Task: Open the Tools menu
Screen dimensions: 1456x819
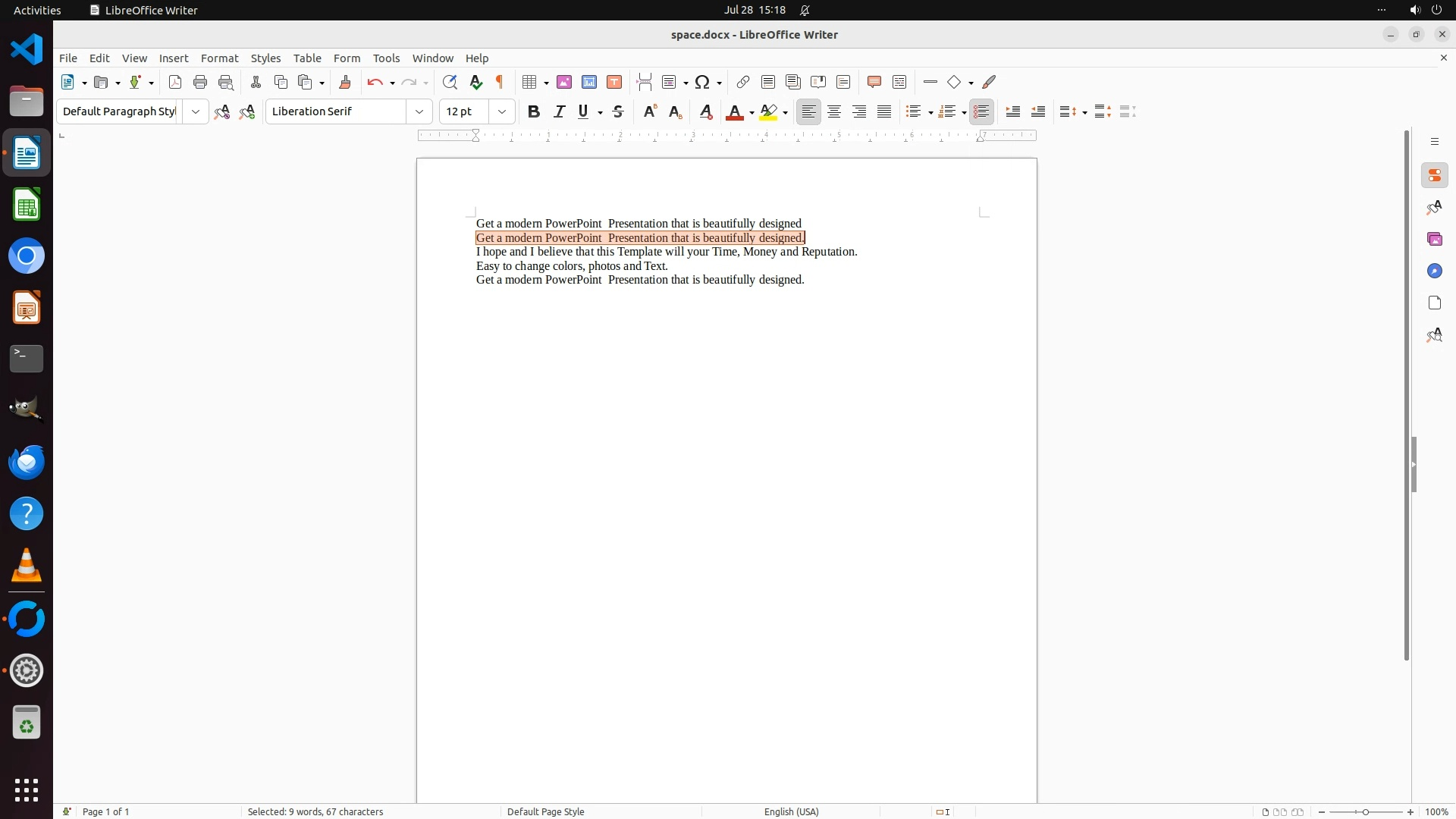Action: tap(386, 58)
